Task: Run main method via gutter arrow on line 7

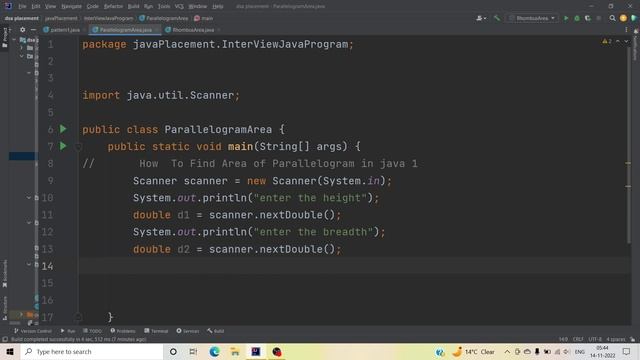Action: (63, 146)
